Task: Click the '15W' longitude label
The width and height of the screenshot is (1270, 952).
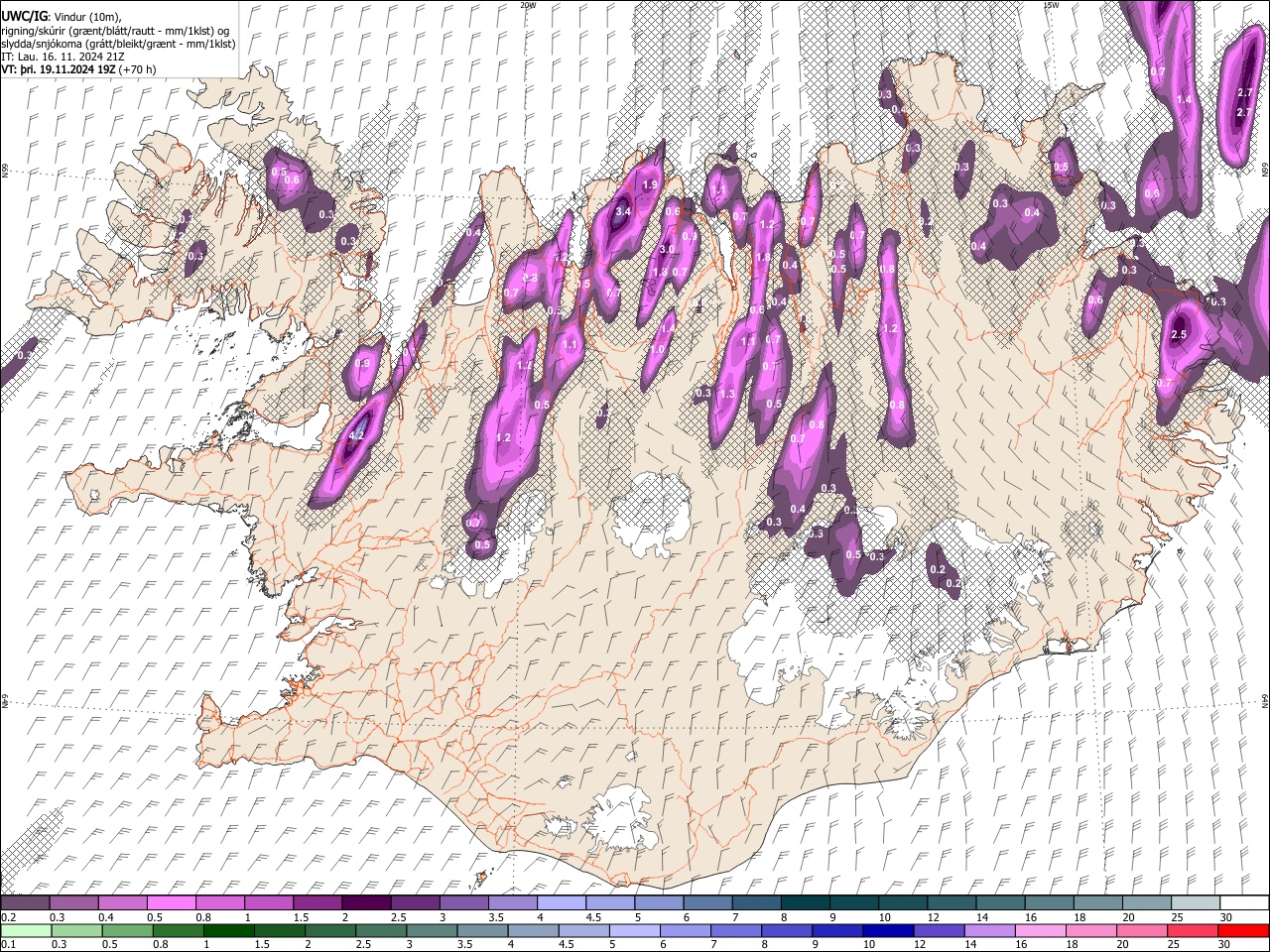Action: [x=1051, y=5]
